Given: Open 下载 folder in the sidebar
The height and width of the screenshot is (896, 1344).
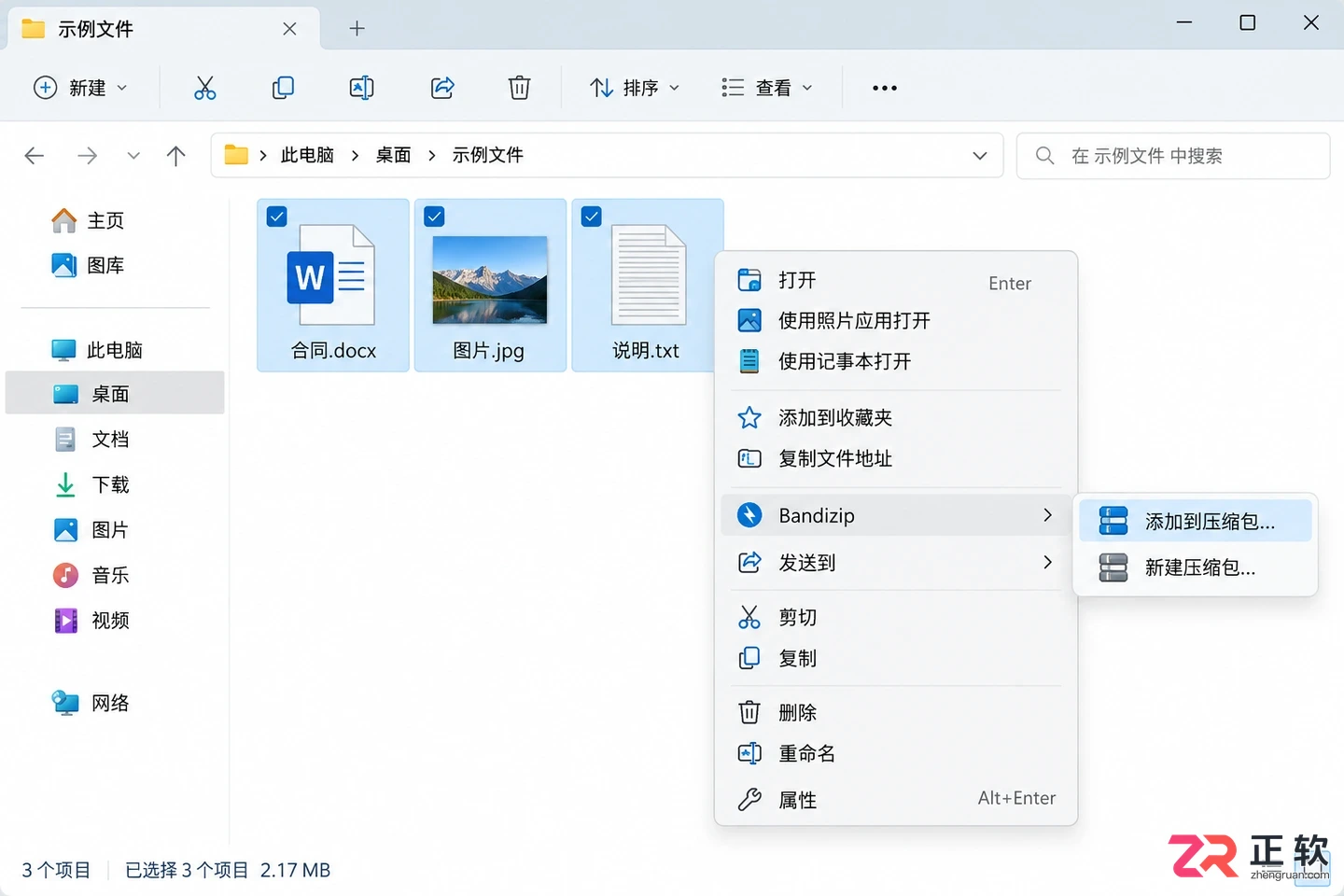Looking at the screenshot, I should pos(91,484).
